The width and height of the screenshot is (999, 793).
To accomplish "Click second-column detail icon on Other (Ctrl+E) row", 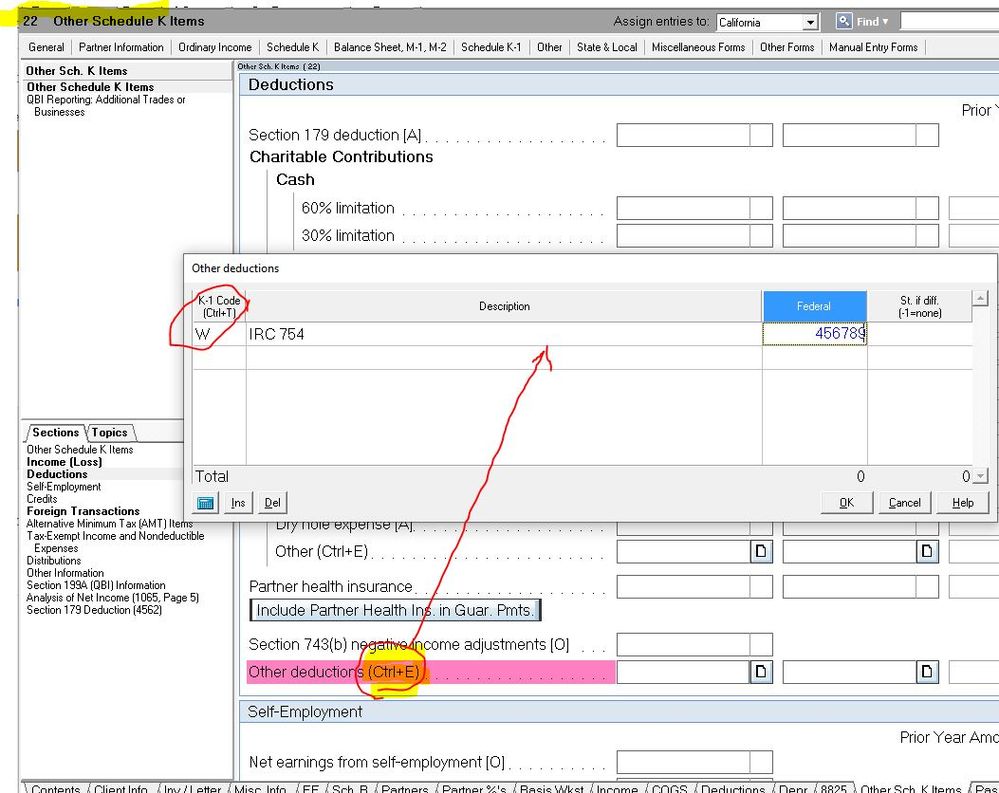I will point(928,551).
